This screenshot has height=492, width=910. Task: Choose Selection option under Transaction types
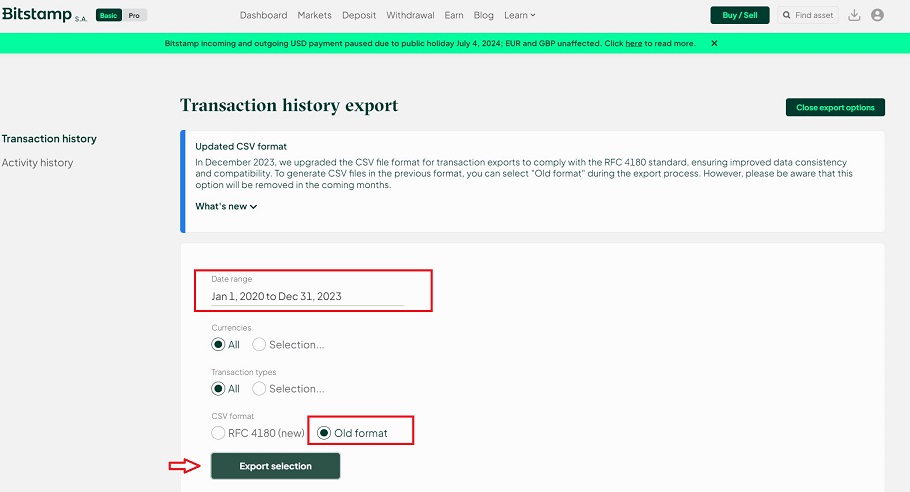(x=260, y=388)
